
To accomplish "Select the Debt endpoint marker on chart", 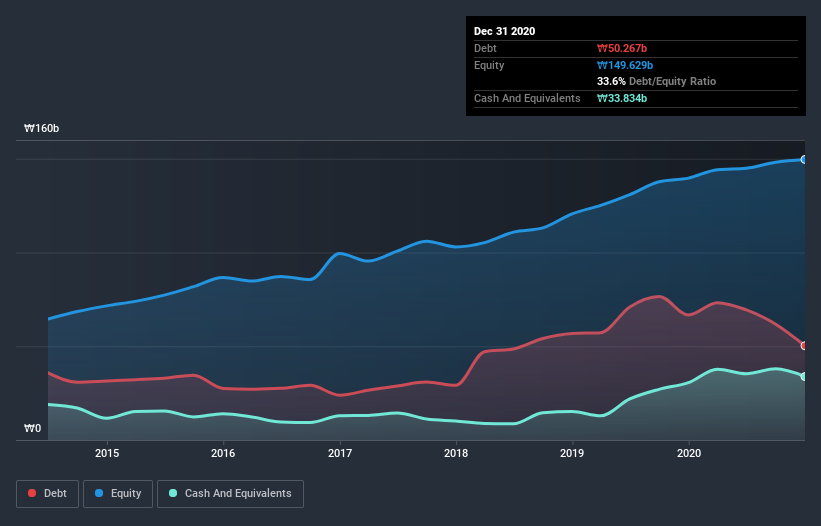I will click(804, 345).
